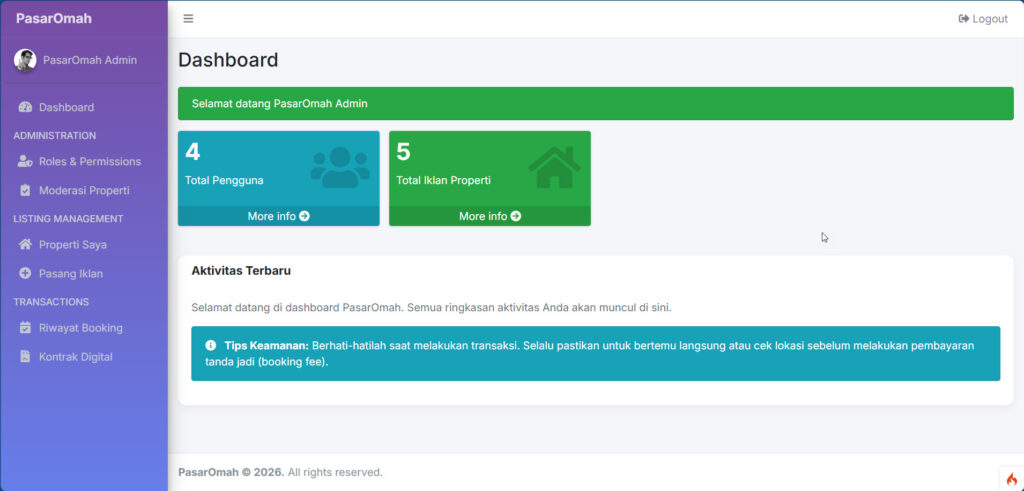Open the PasarOmah brand logo link

click(54, 18)
